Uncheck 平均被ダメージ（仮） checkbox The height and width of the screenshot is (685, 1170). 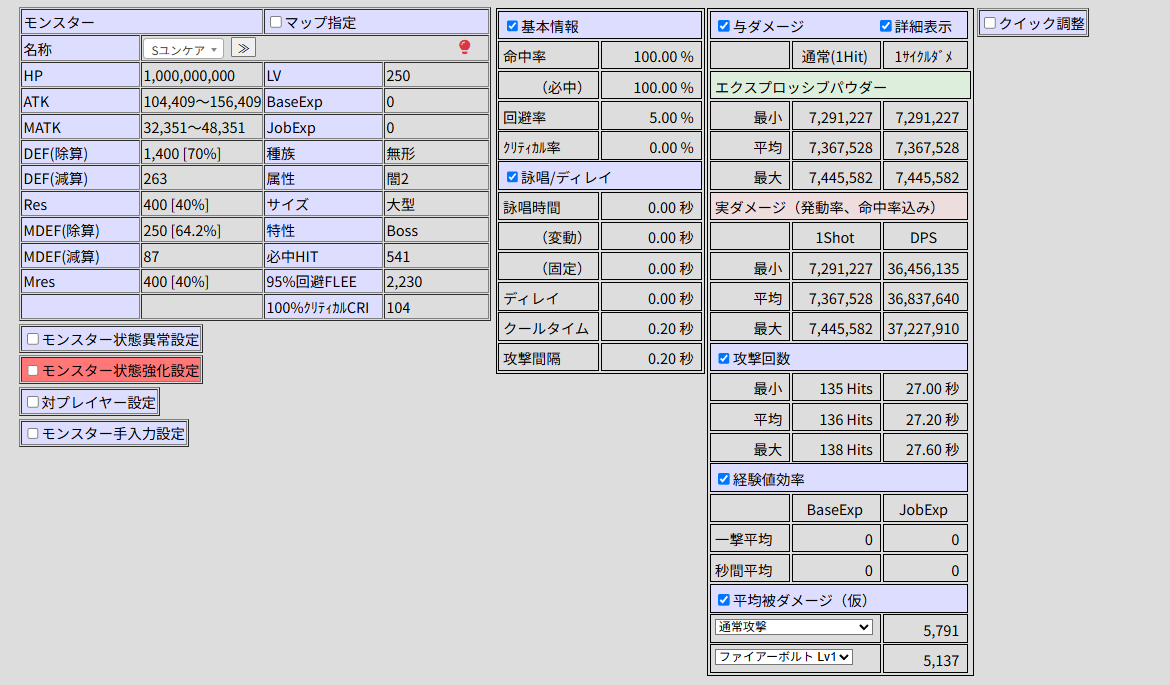coord(725,600)
